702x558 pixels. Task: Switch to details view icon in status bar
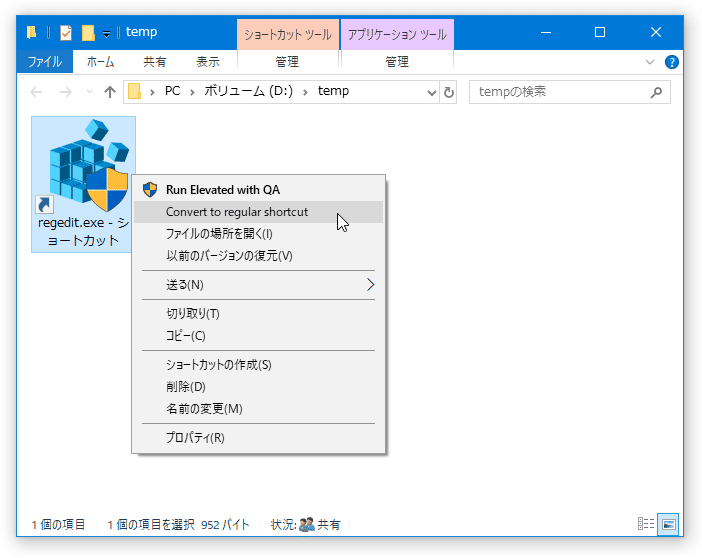point(646,524)
